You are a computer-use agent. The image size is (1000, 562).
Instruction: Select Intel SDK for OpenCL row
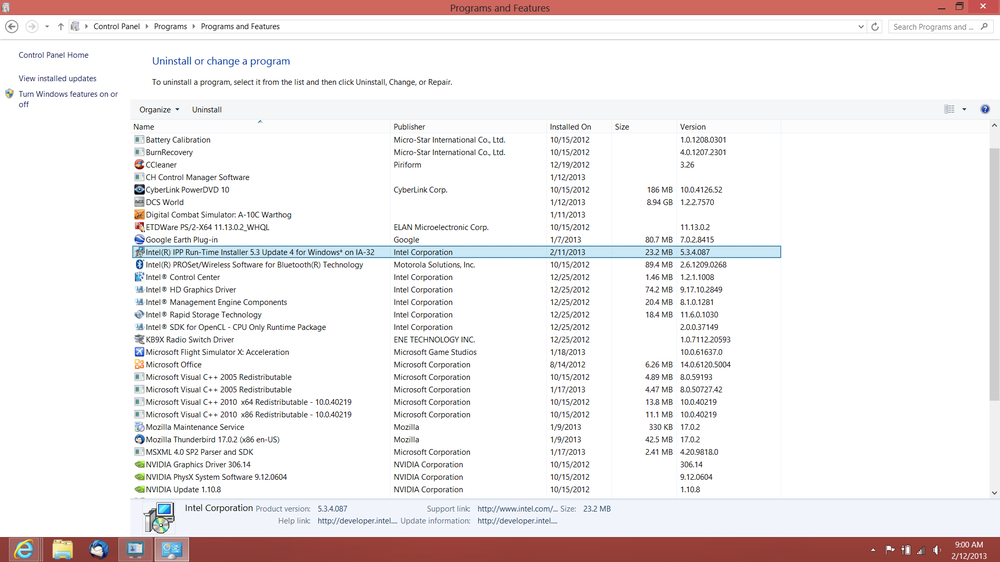456,327
